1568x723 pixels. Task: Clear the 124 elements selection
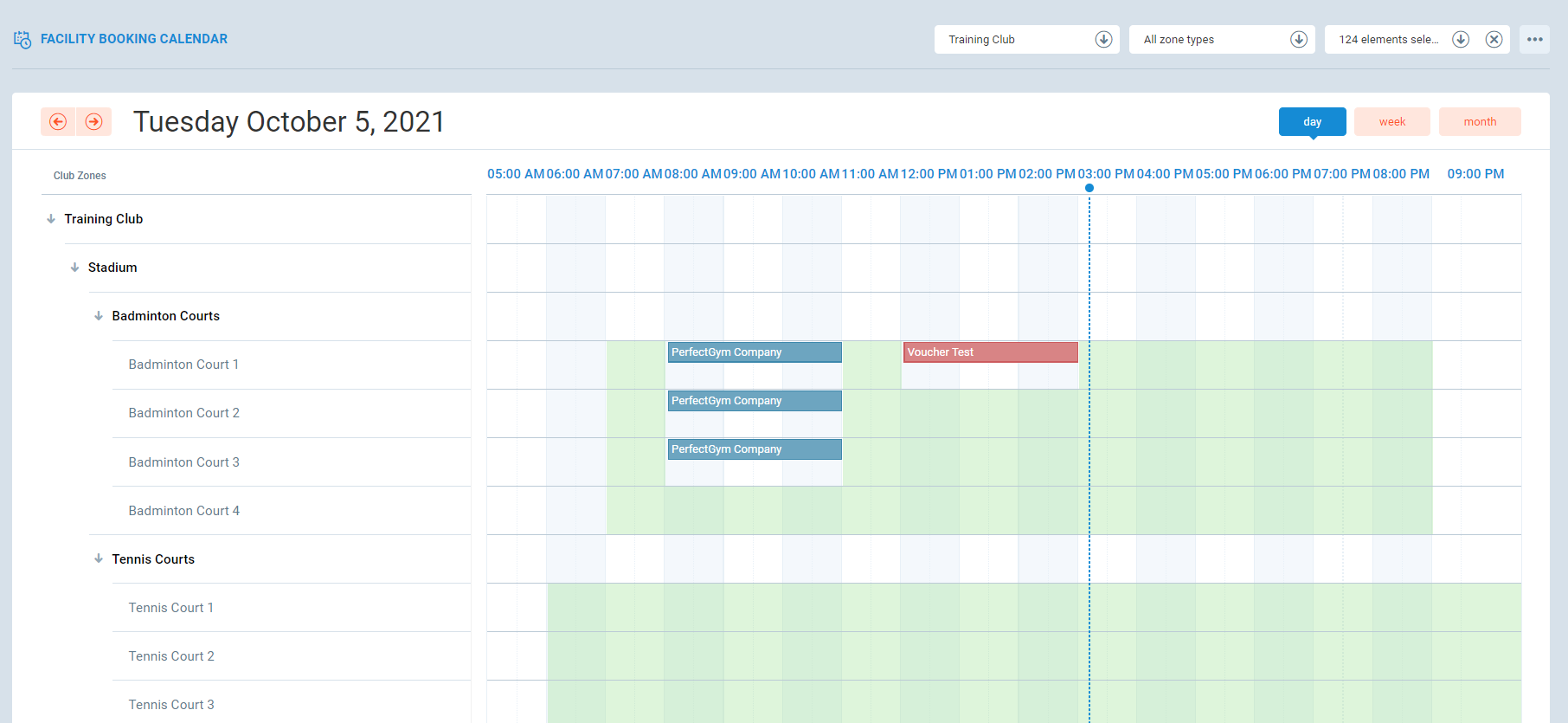coord(1494,40)
